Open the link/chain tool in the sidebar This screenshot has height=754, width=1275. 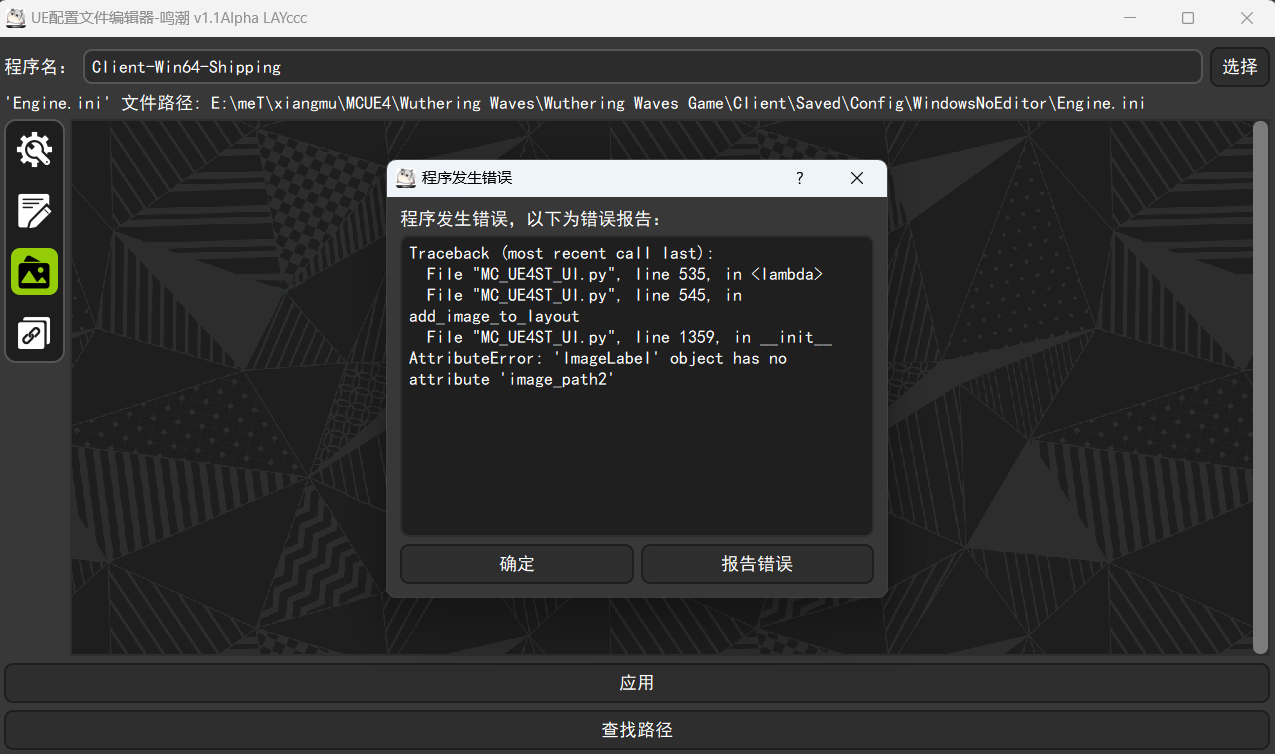coord(34,333)
